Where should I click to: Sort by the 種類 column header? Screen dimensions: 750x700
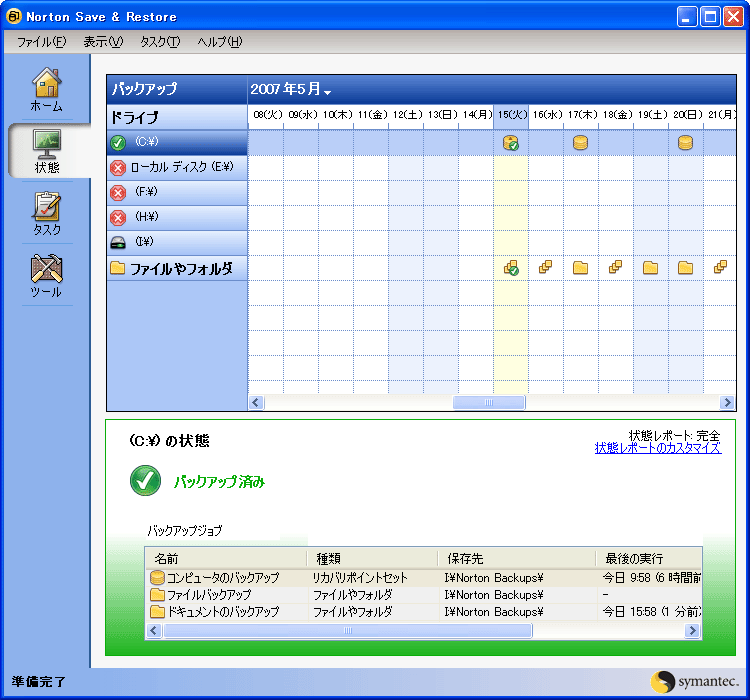pyautogui.click(x=372, y=559)
